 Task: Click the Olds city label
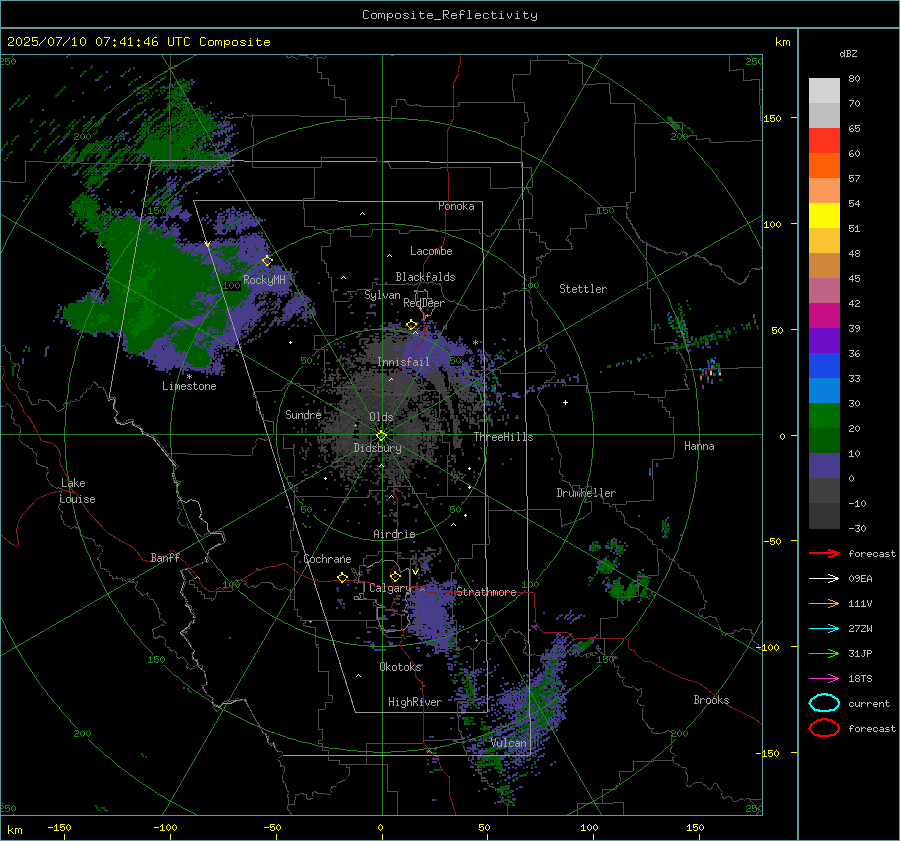click(x=381, y=417)
